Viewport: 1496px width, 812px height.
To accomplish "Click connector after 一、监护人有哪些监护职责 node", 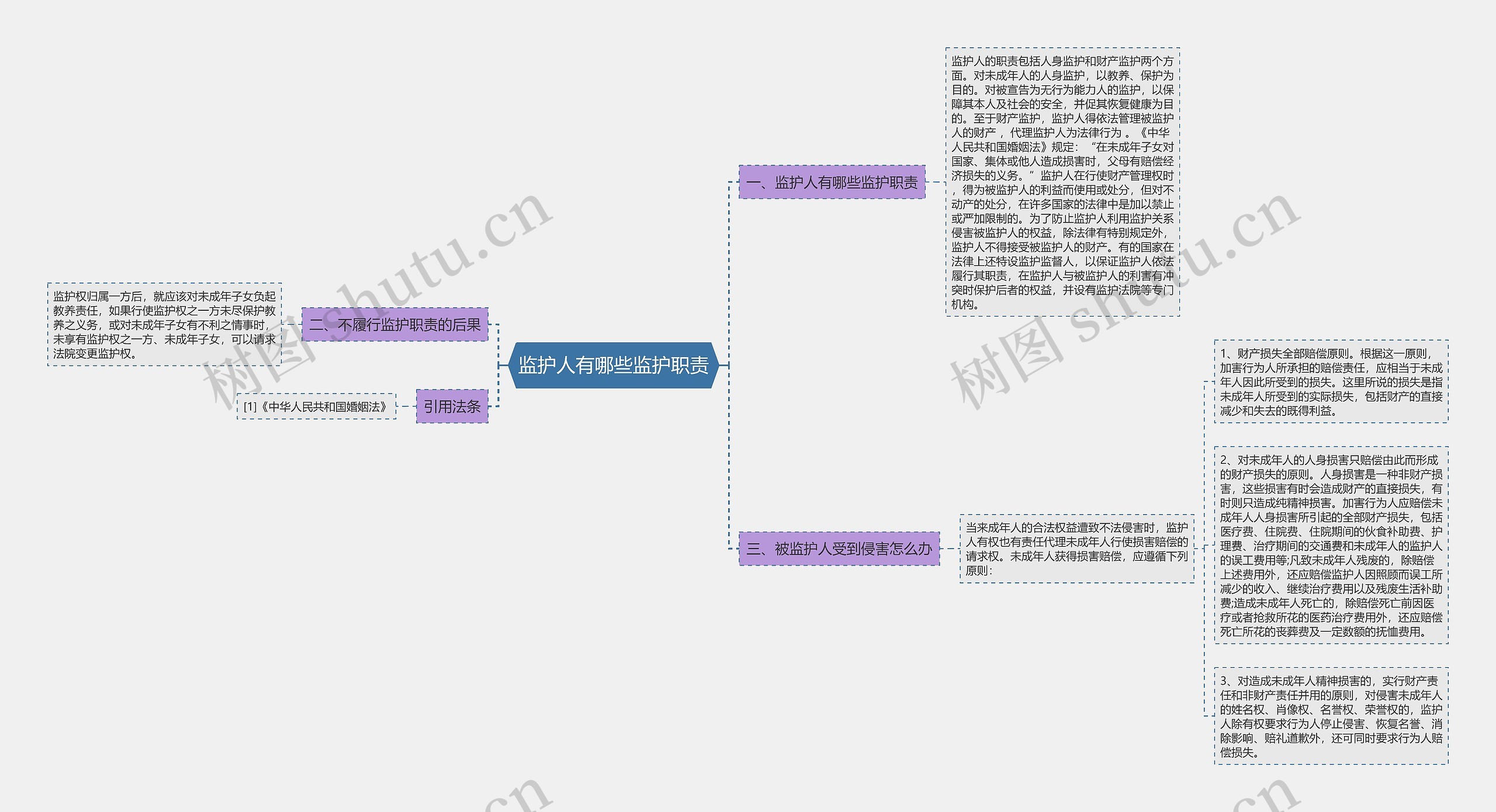I will (935, 182).
